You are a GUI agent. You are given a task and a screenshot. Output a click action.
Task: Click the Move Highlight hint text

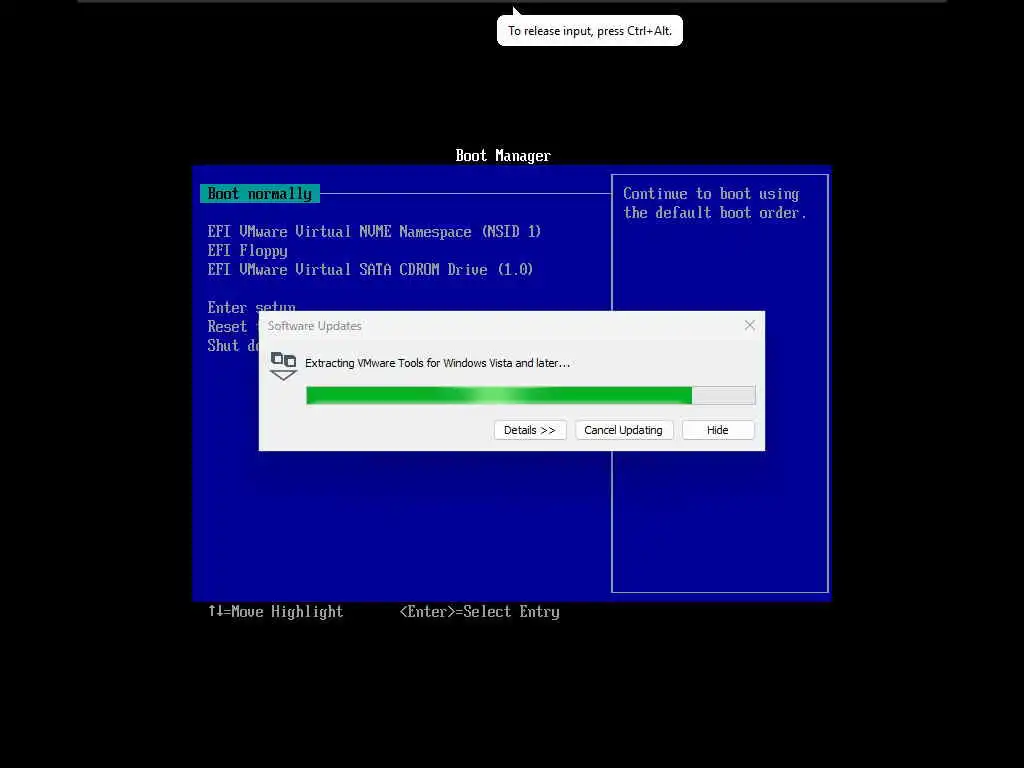point(276,612)
